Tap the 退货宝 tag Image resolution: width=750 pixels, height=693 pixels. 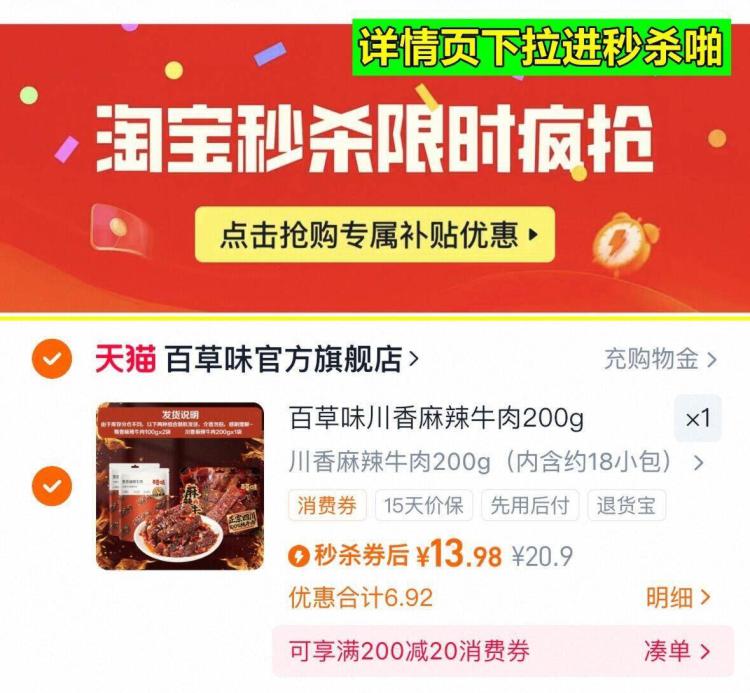coord(626,505)
